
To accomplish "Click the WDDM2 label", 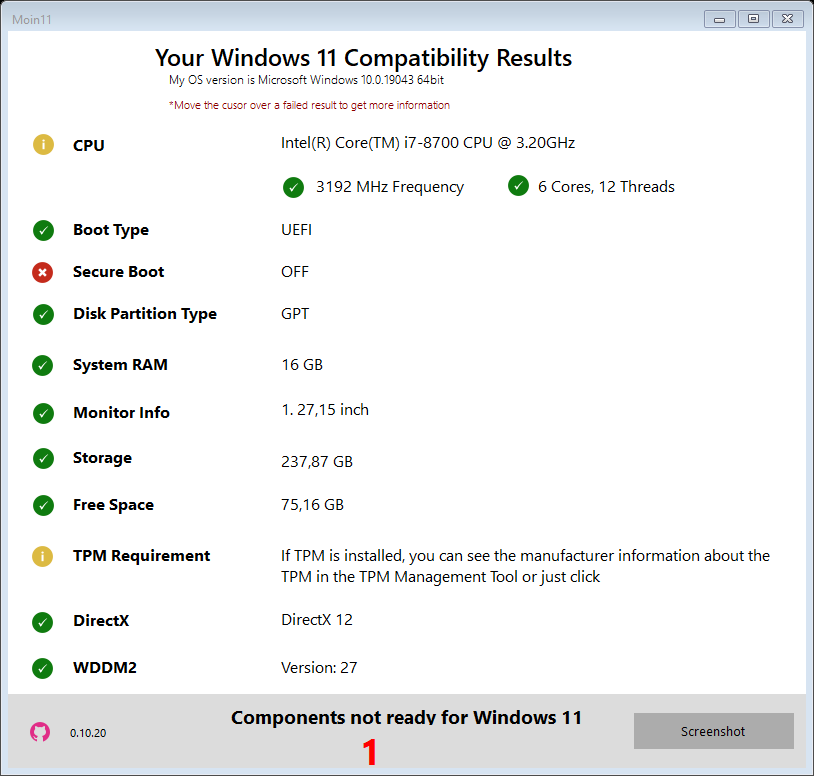I will pos(105,668).
